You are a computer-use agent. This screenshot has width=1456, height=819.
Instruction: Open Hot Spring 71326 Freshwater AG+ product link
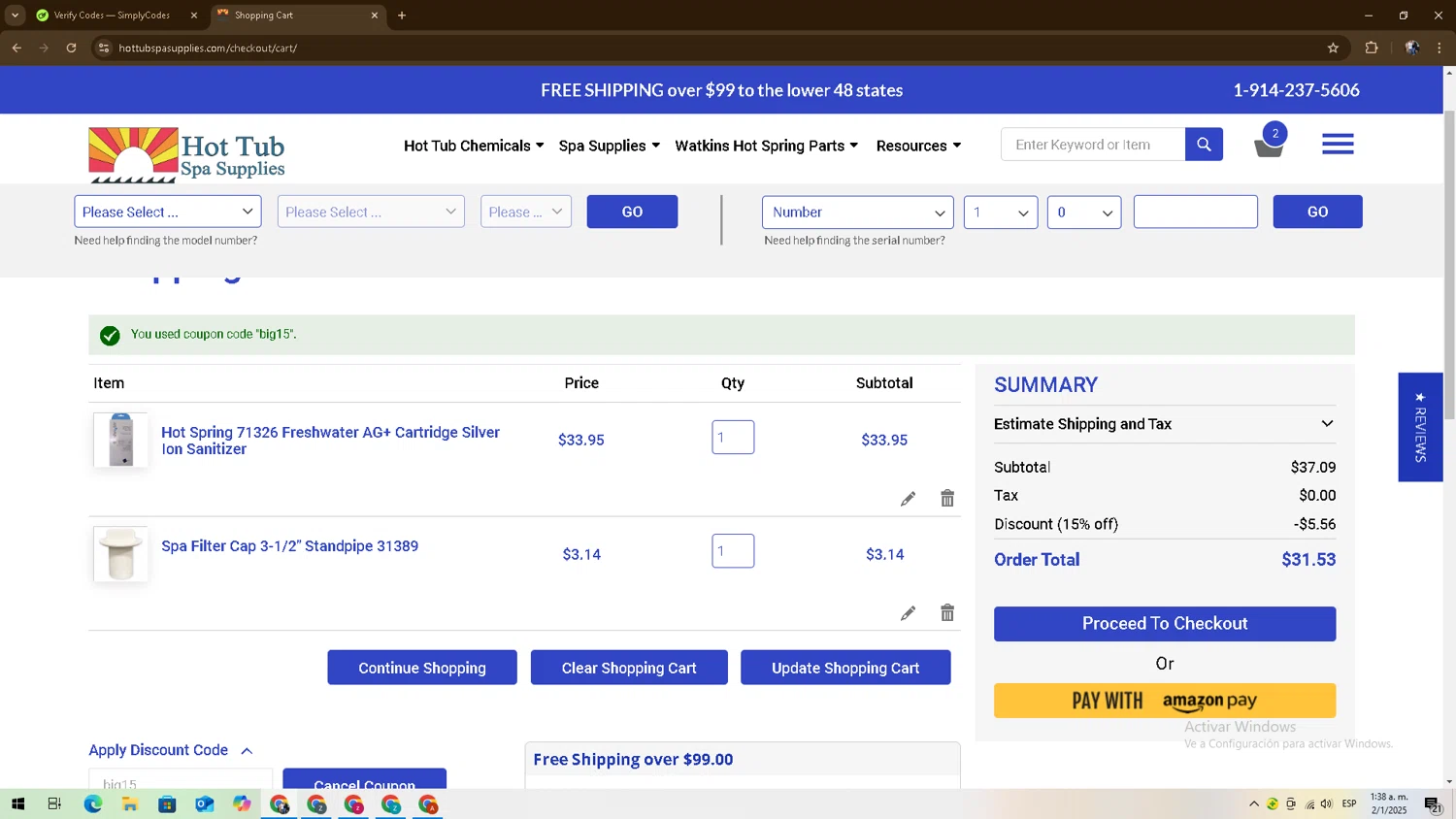[330, 441]
